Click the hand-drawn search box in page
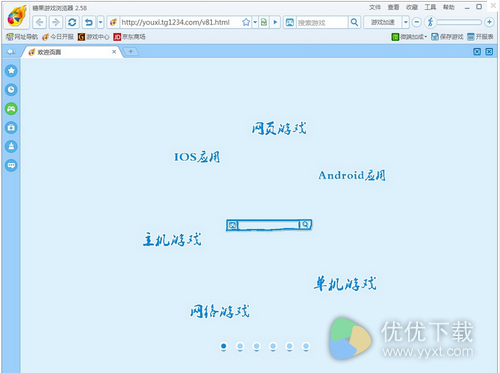Screen dimensions: 500x373 [269, 225]
